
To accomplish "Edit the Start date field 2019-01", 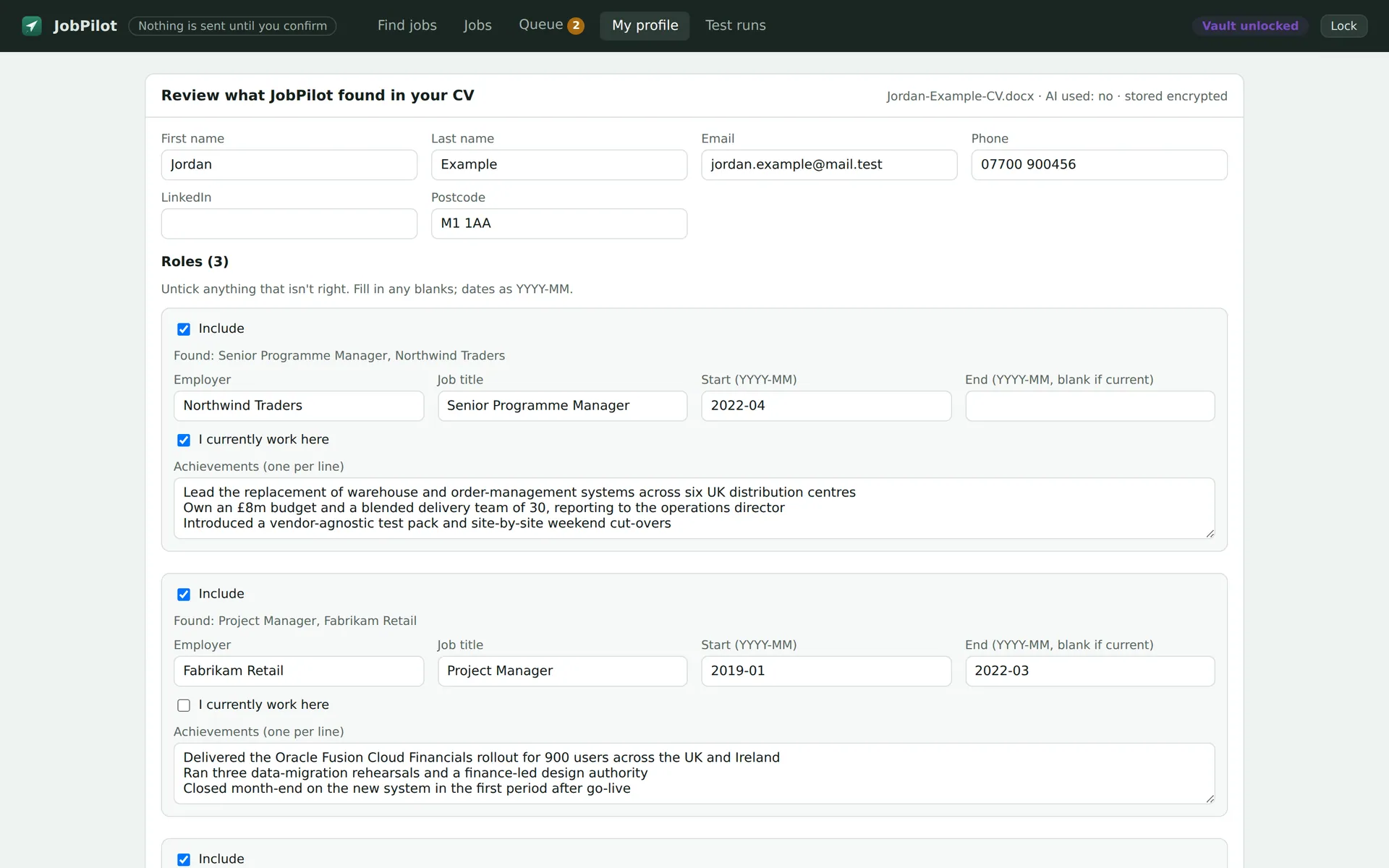I will [826, 671].
